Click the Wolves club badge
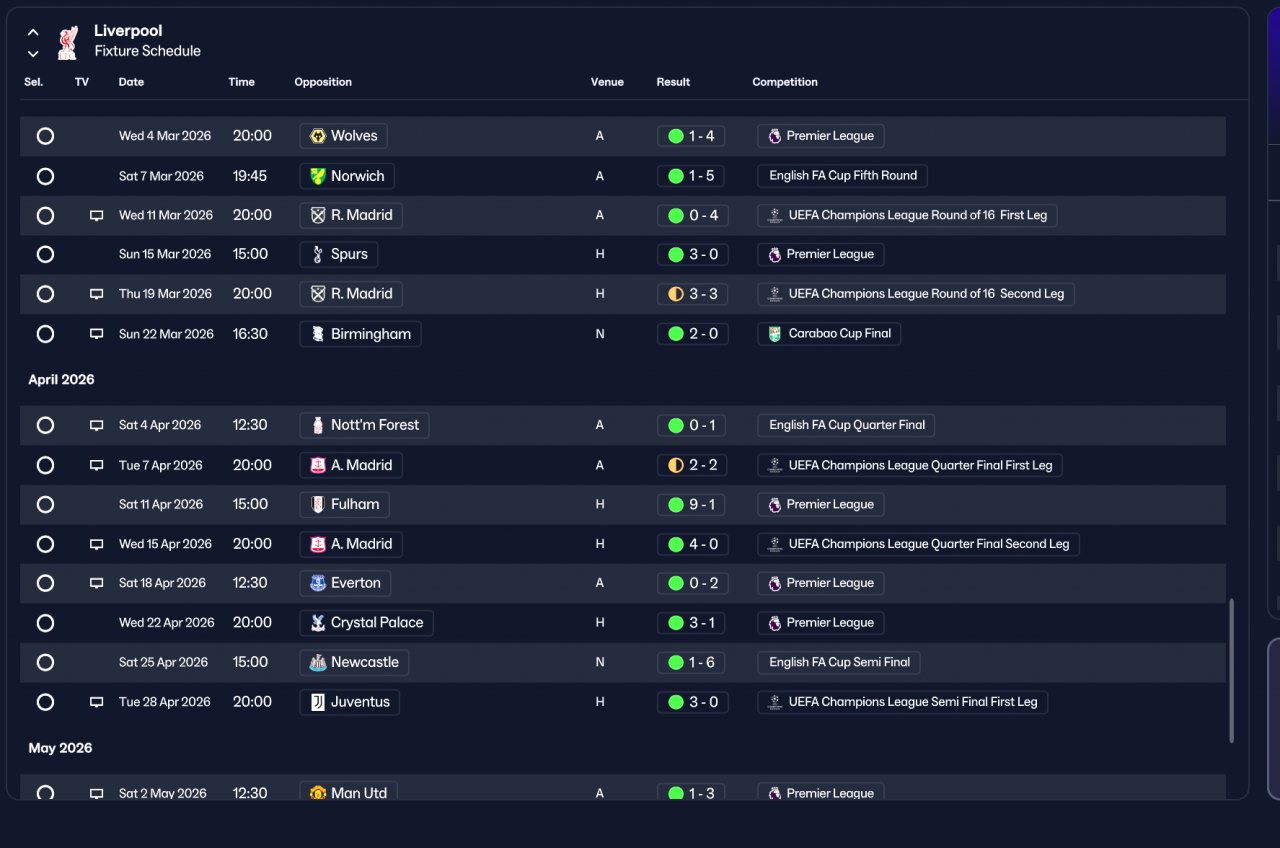 318,136
